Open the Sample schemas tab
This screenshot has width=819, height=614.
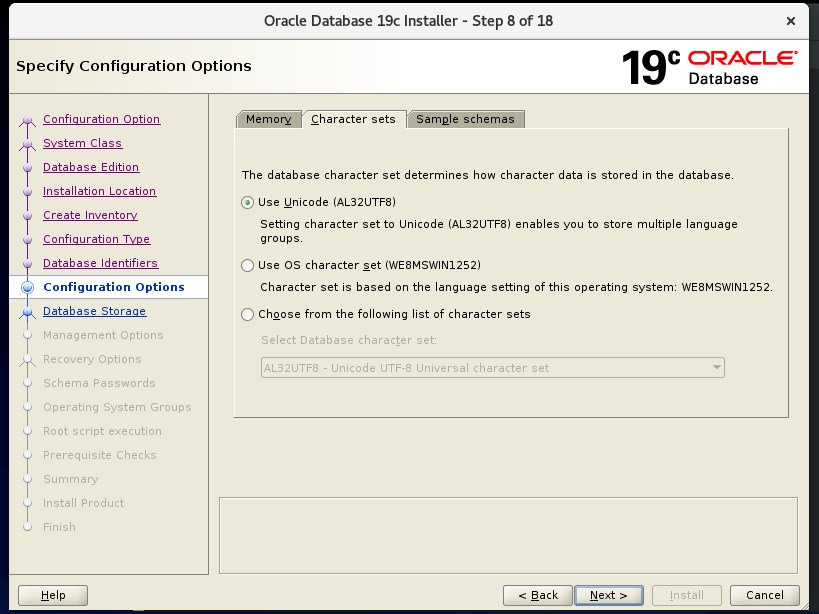(465, 119)
